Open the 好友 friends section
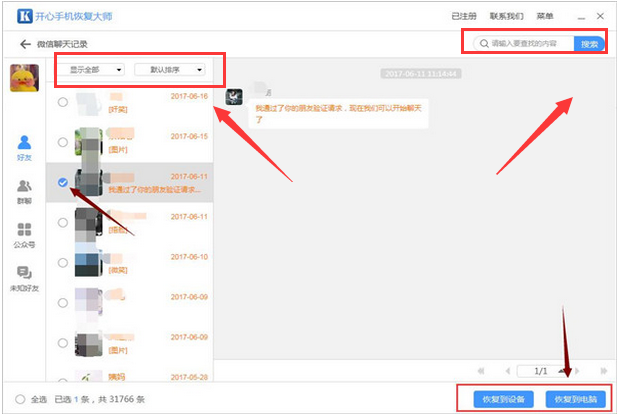The height and width of the screenshot is (414, 626). coord(24,148)
